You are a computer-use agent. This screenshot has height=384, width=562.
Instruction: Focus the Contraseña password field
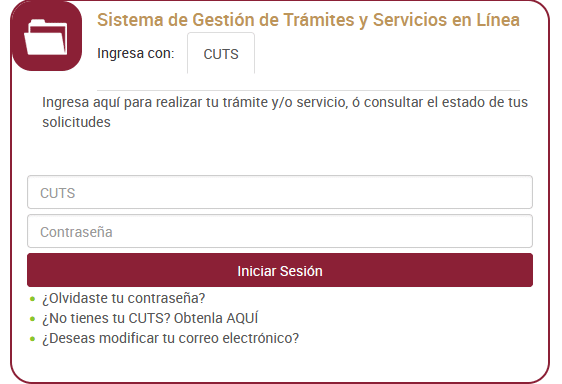280,231
